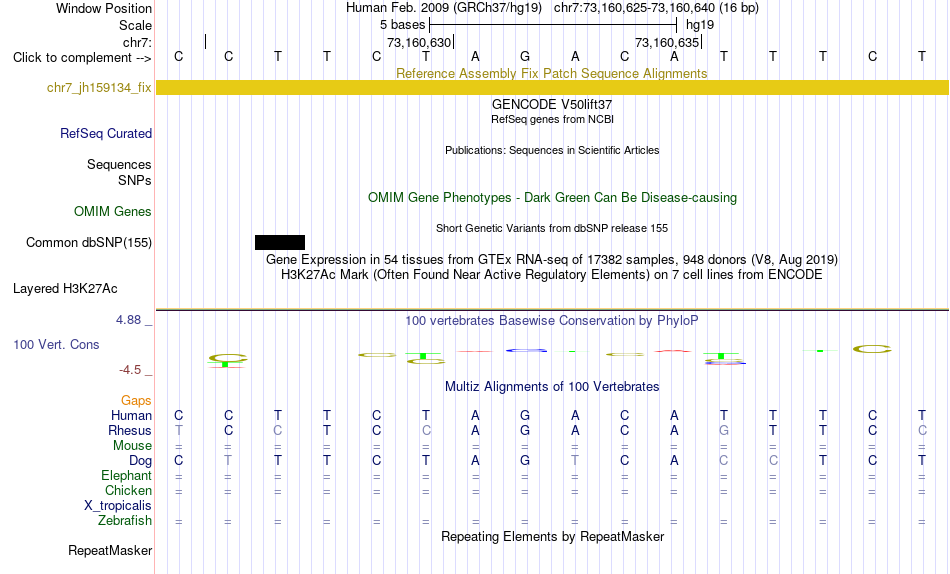
Task: Click the hg19 label next to scale bar
Action: click(700, 25)
